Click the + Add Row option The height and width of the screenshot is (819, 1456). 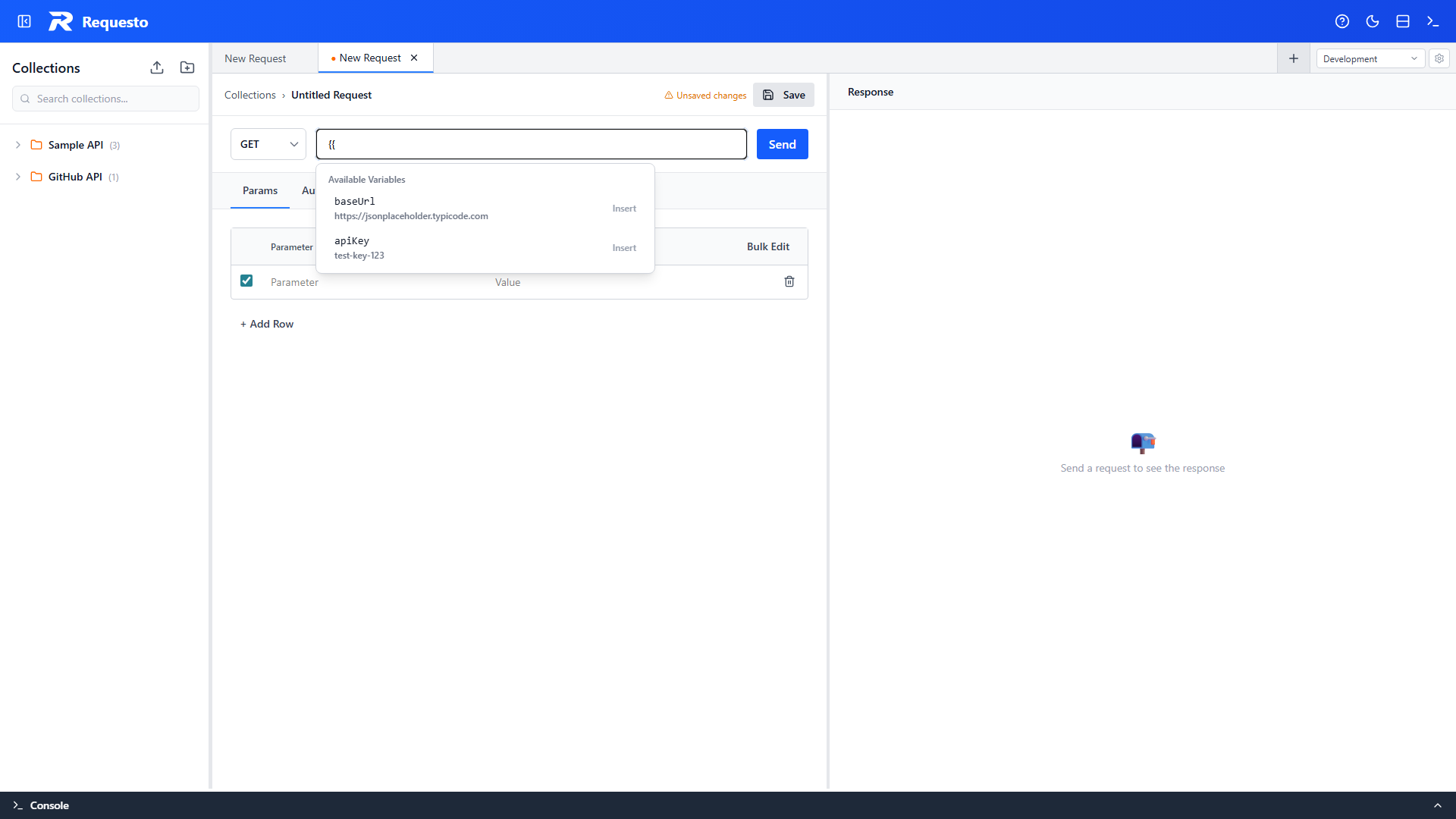pos(266,324)
